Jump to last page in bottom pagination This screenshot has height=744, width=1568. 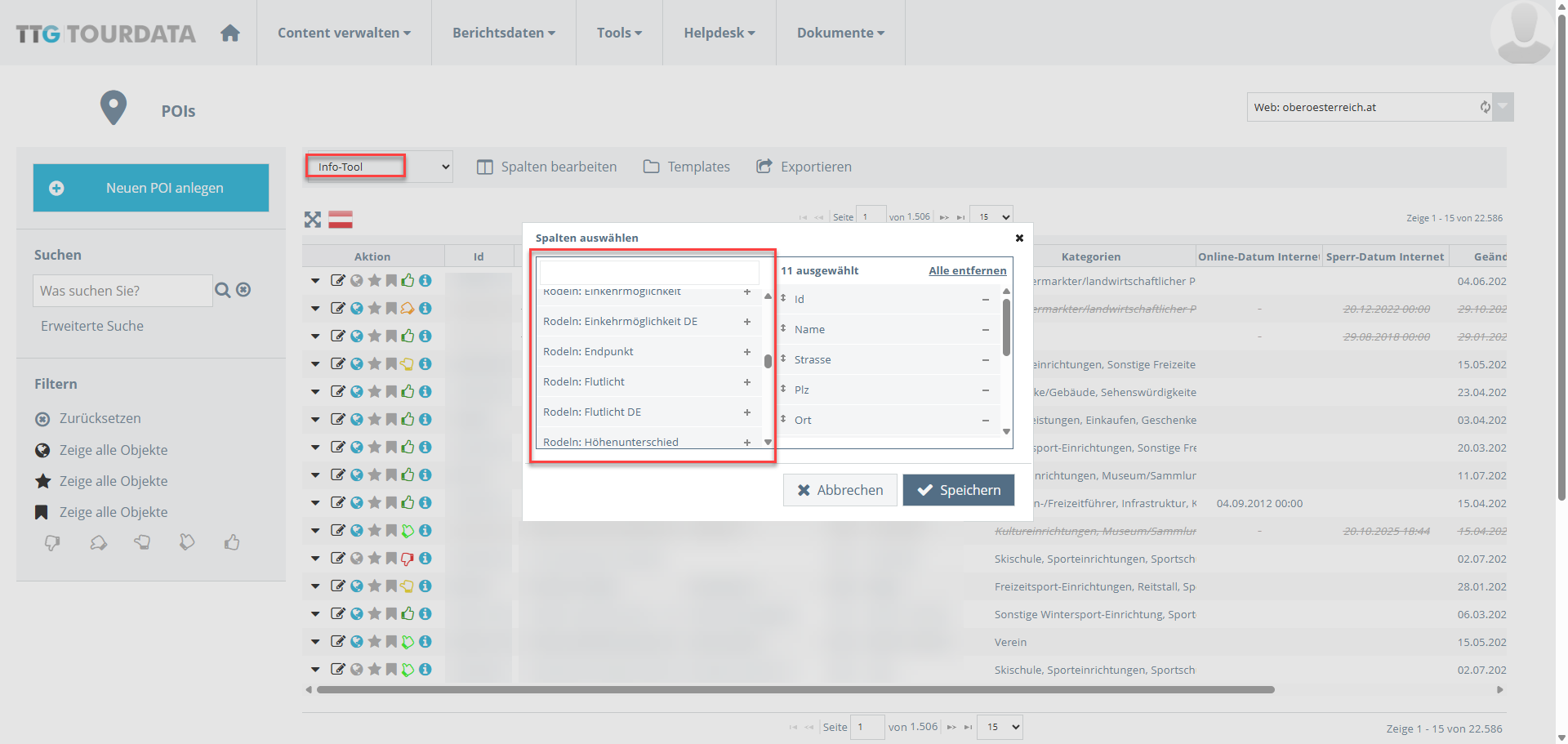coord(968,727)
